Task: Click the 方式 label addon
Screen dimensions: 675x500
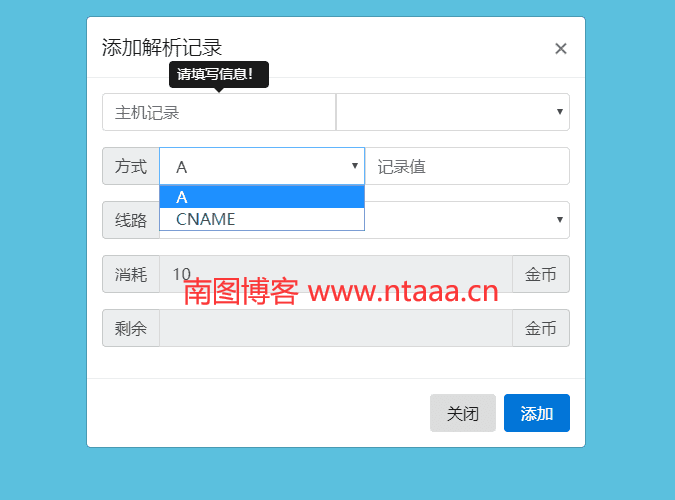Action: click(x=131, y=166)
